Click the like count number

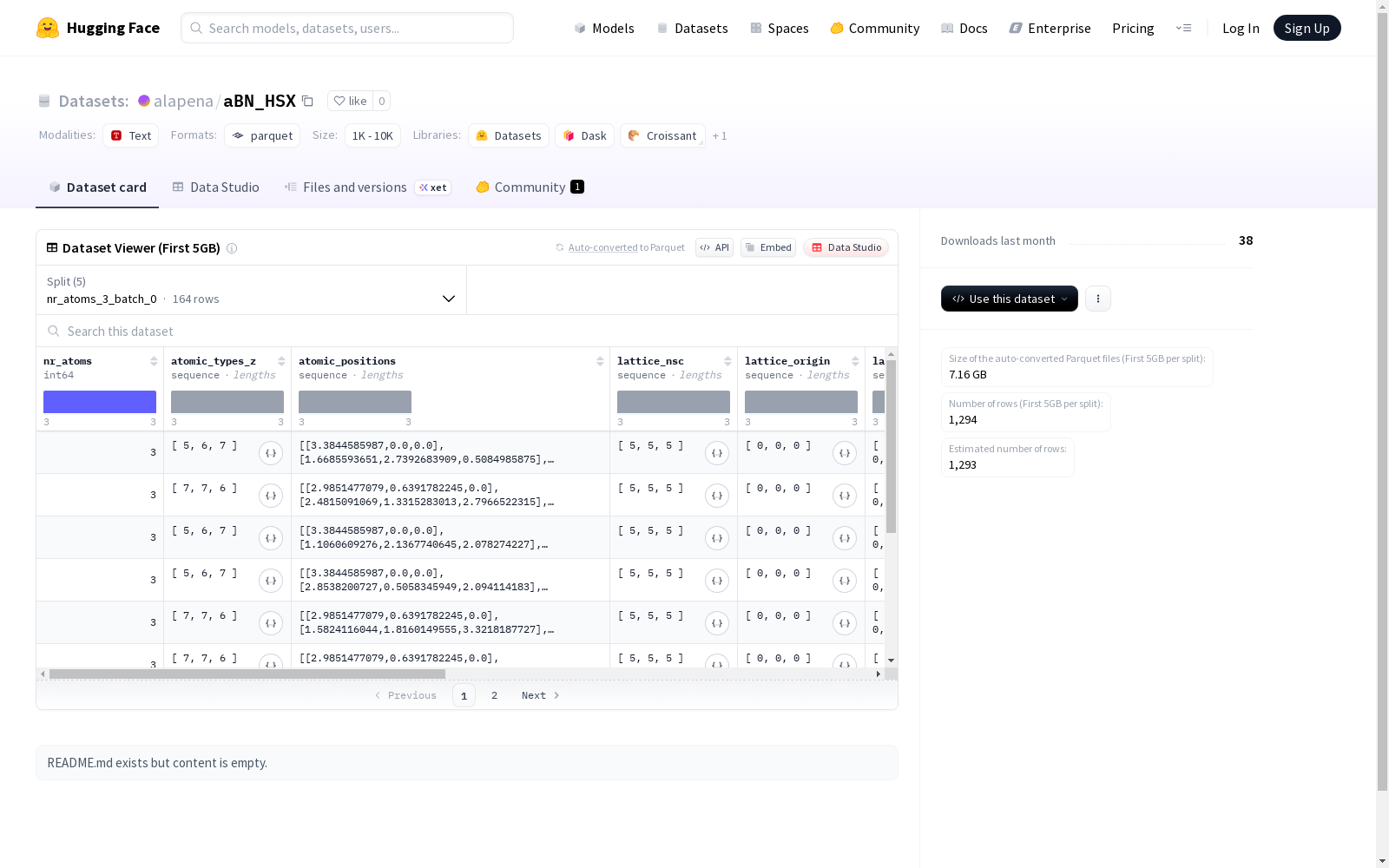[381, 101]
